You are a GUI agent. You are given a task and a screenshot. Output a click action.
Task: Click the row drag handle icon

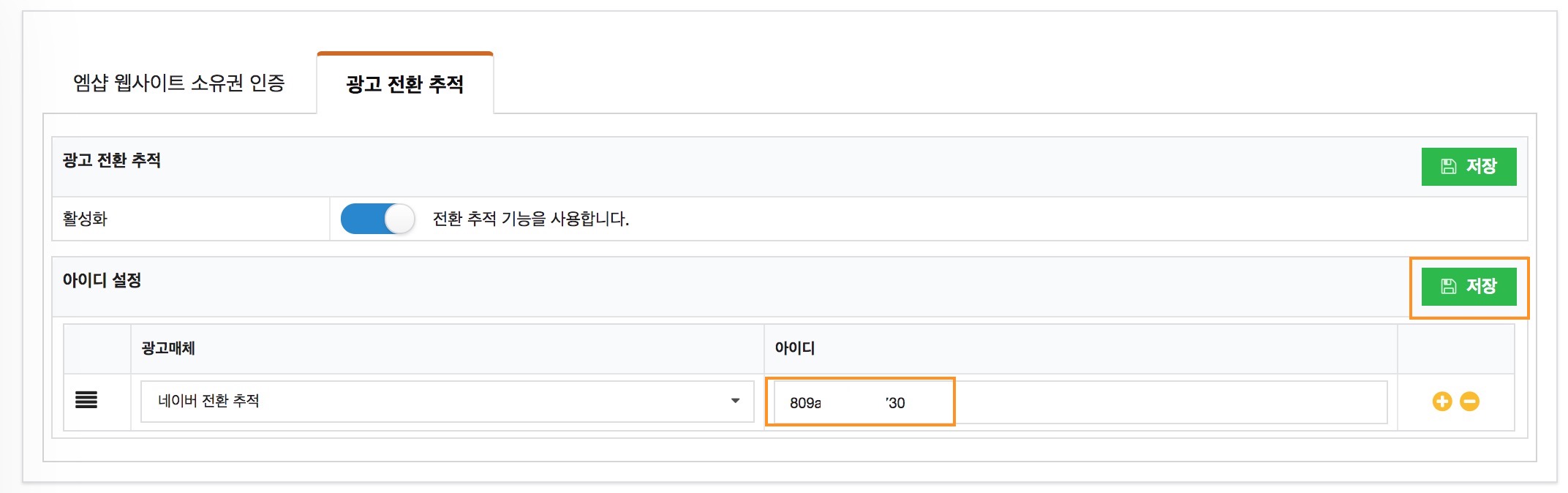(86, 400)
